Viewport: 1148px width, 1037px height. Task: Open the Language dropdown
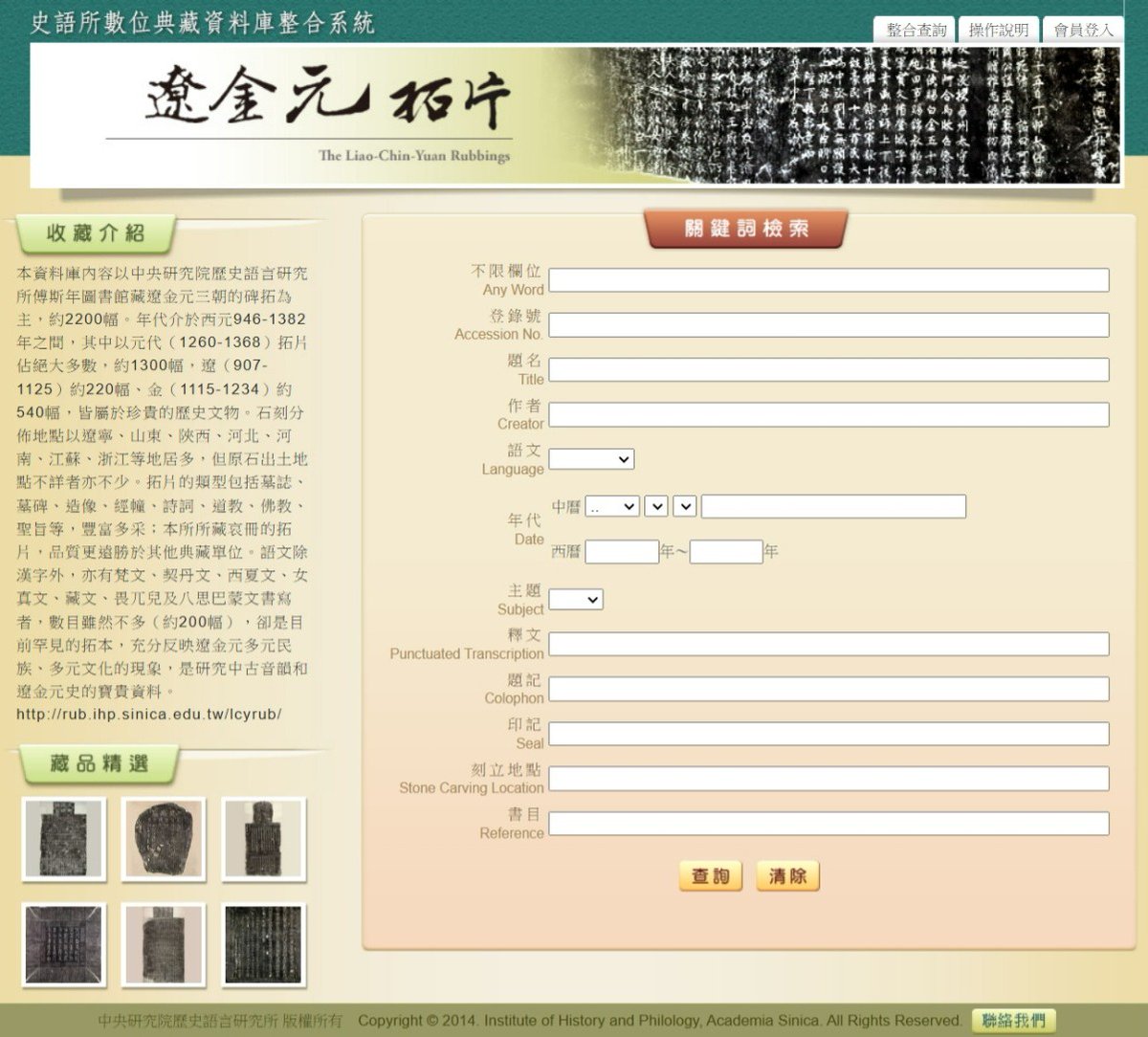(591, 459)
